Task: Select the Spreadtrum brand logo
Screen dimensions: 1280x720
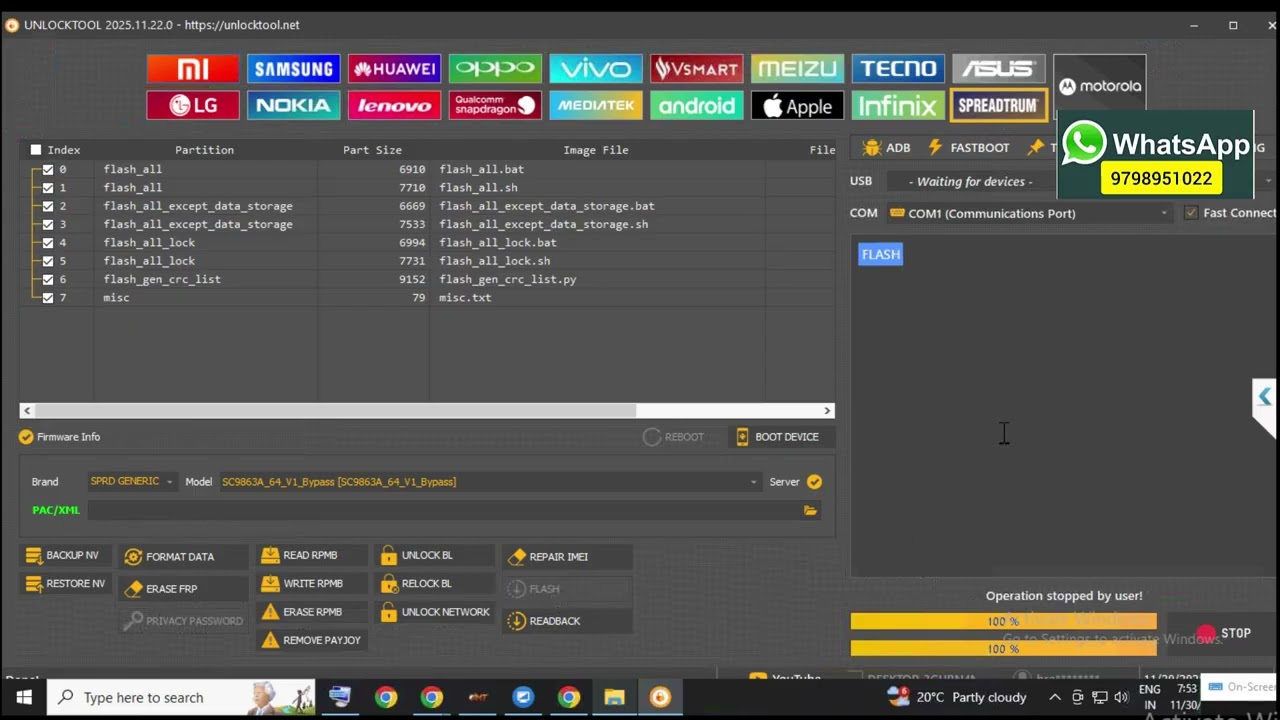Action: 999,105
